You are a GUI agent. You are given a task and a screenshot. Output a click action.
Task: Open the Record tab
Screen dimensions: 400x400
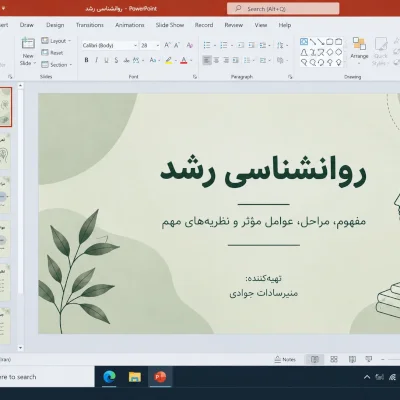204,25
